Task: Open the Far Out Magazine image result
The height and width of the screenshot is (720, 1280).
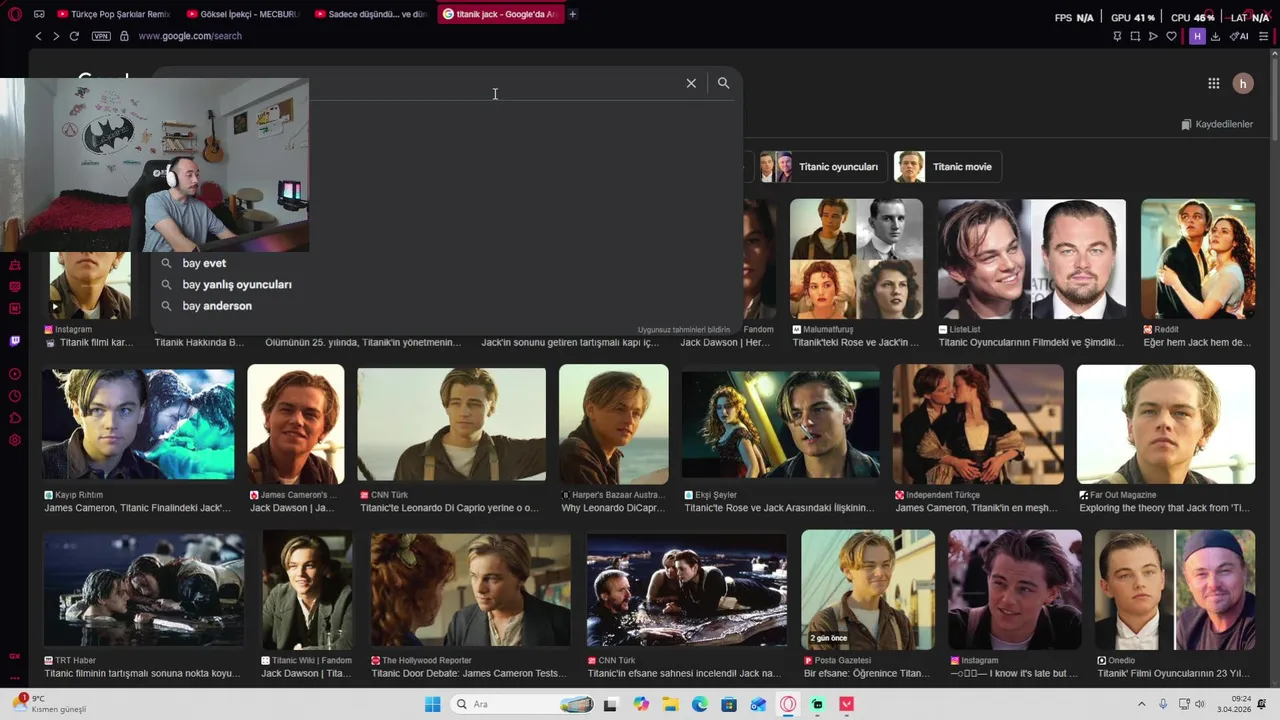Action: 1166,424
